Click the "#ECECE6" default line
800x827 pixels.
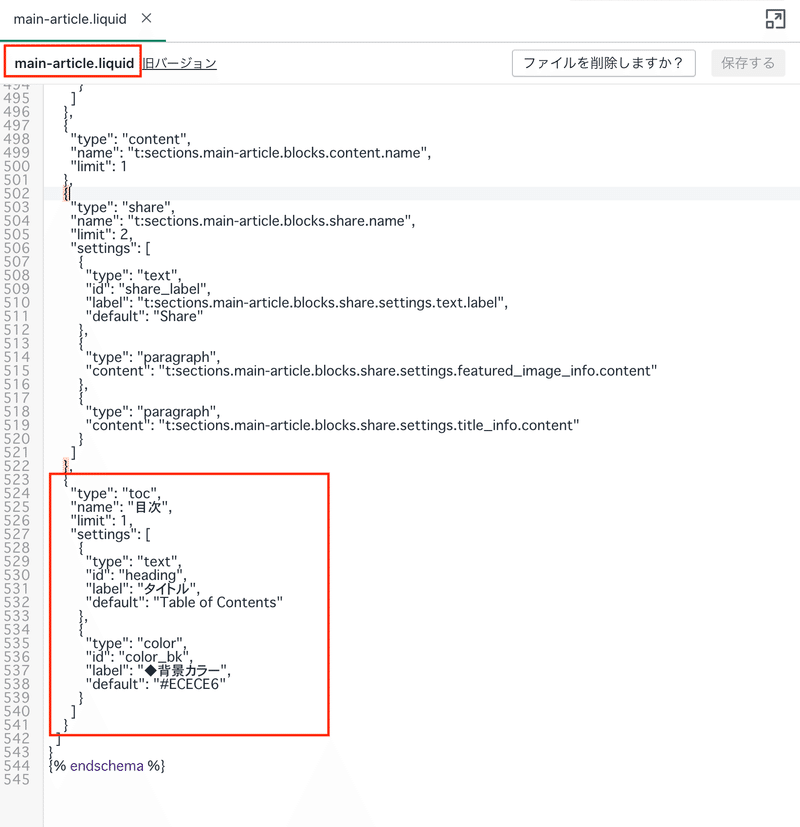click(x=156, y=685)
